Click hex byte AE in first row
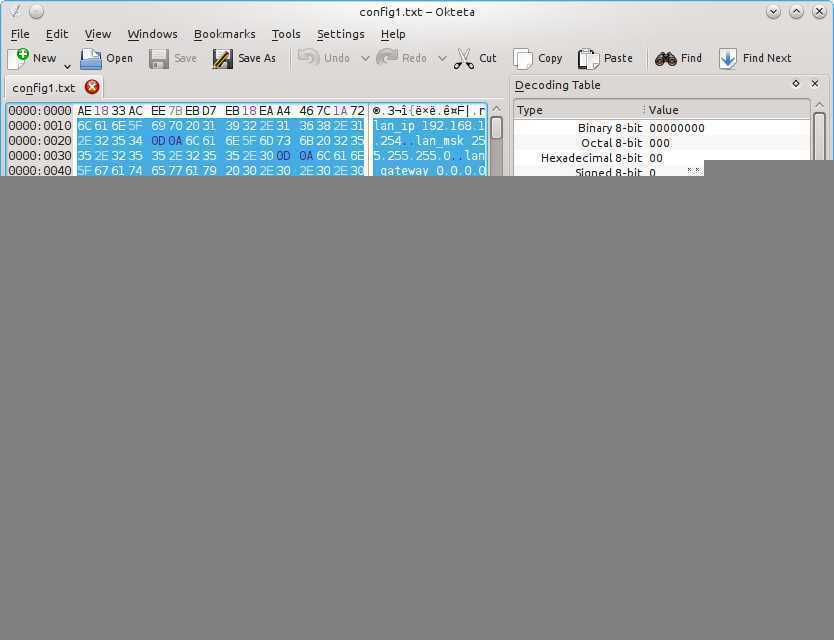The width and height of the screenshot is (834, 640). (x=85, y=111)
